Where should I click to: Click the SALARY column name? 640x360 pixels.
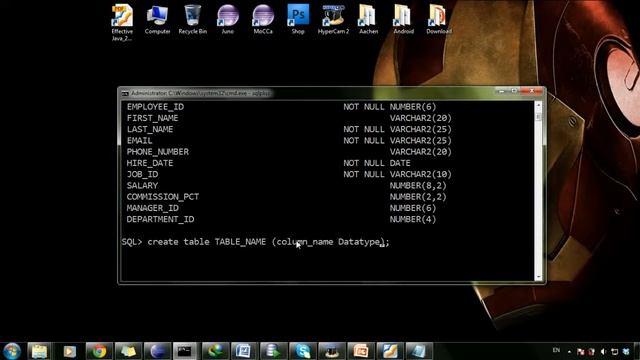[142, 185]
